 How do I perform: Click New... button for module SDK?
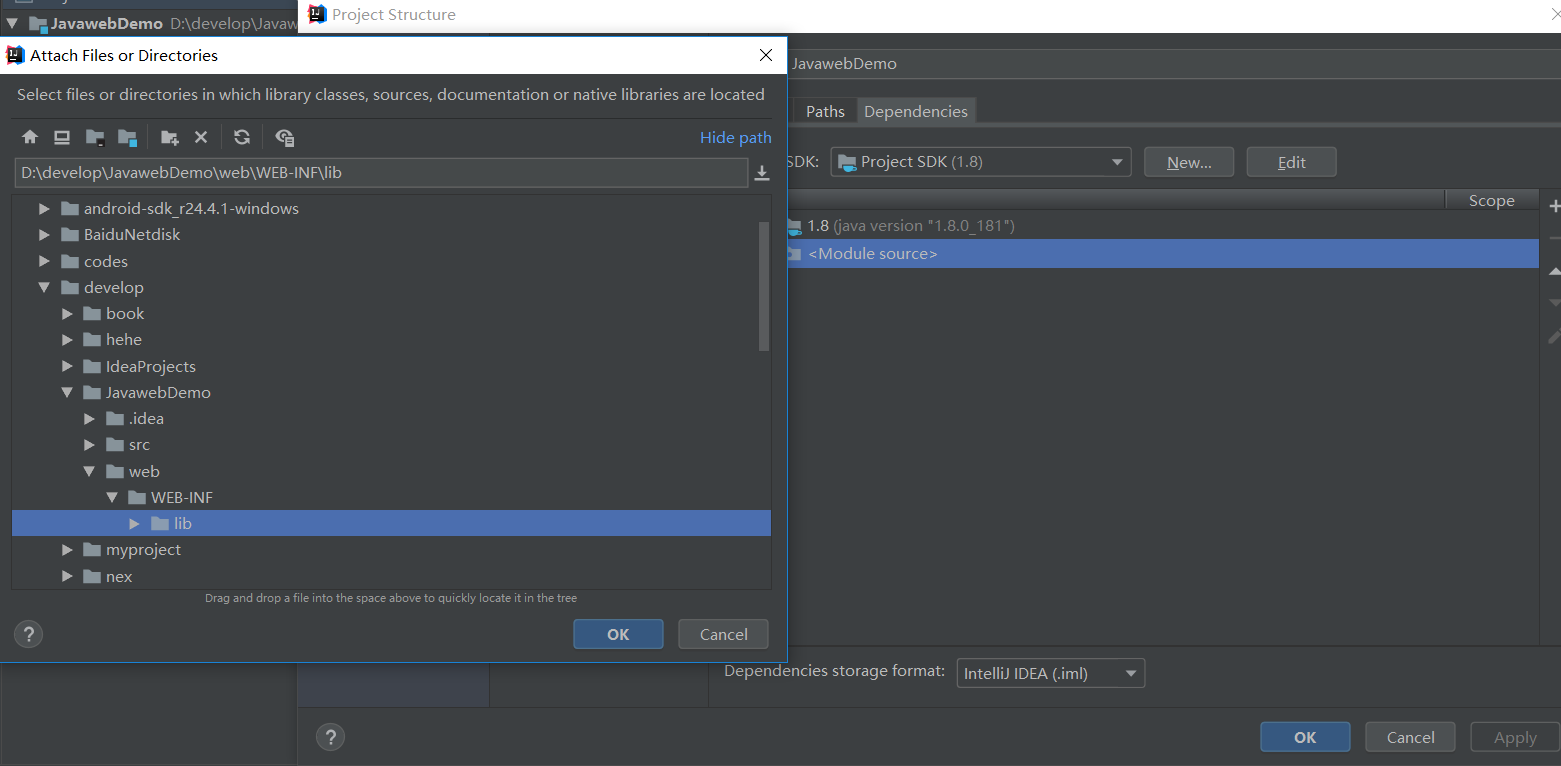click(x=1189, y=162)
